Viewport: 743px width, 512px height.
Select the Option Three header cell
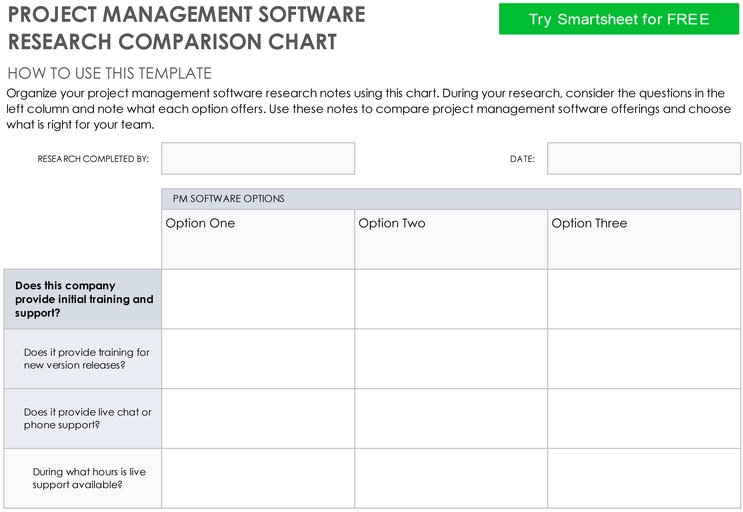[644, 239]
